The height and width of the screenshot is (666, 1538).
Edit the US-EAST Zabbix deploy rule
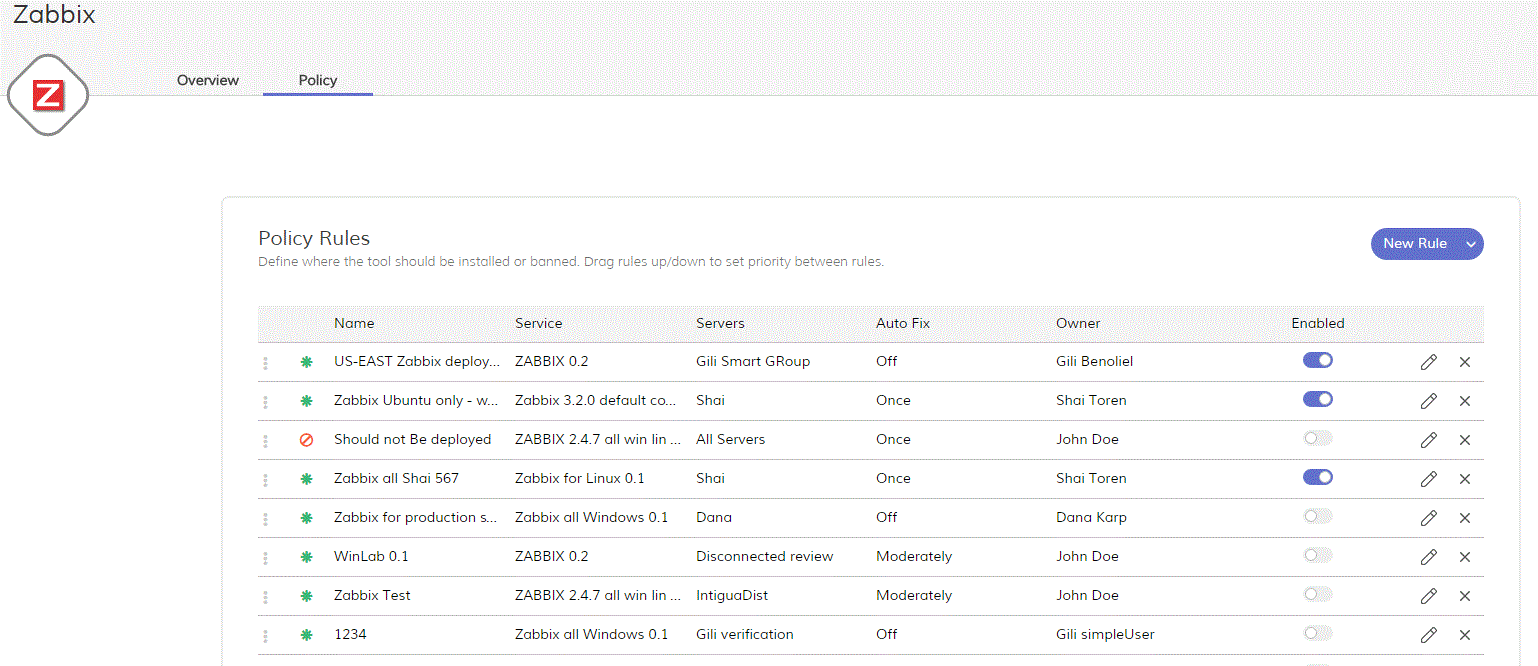(1429, 362)
